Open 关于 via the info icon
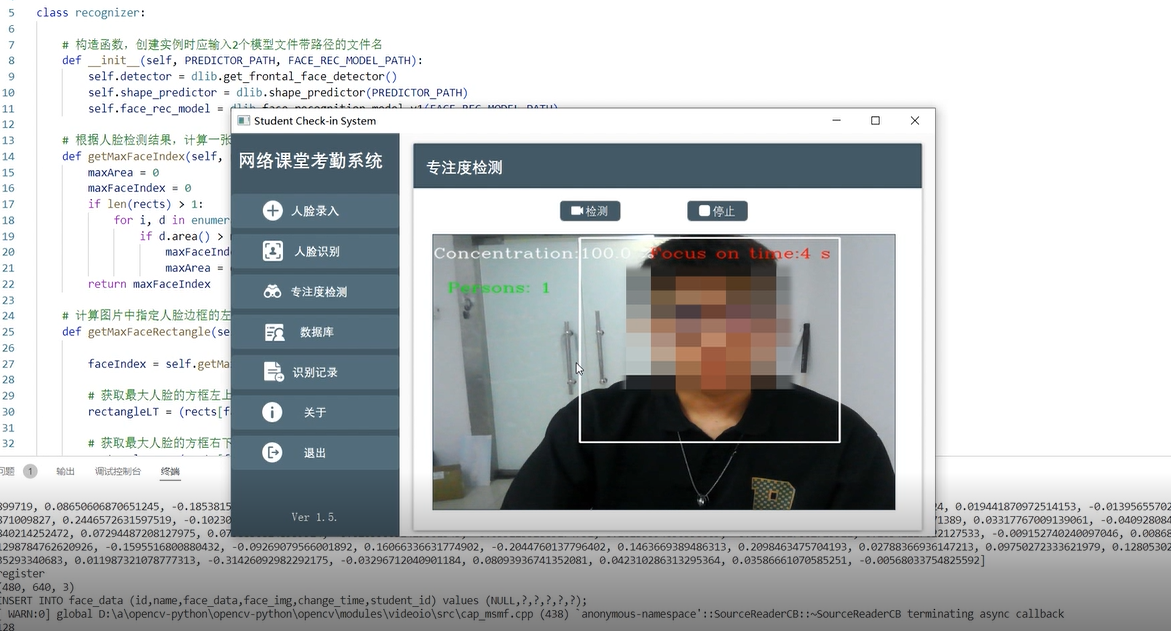Image resolution: width=1171 pixels, height=631 pixels. (272, 412)
